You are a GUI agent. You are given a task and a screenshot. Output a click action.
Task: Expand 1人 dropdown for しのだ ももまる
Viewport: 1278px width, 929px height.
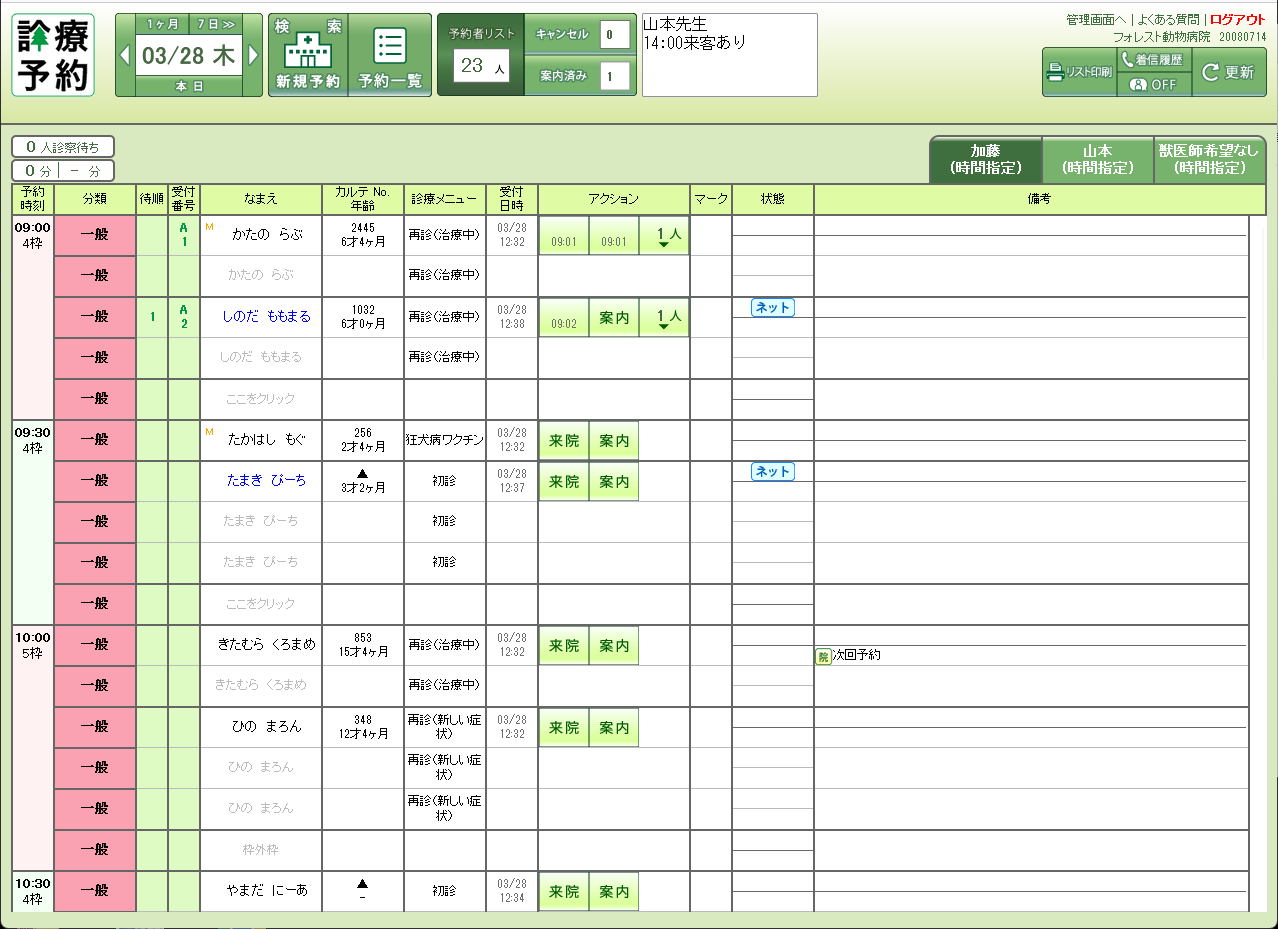(663, 318)
